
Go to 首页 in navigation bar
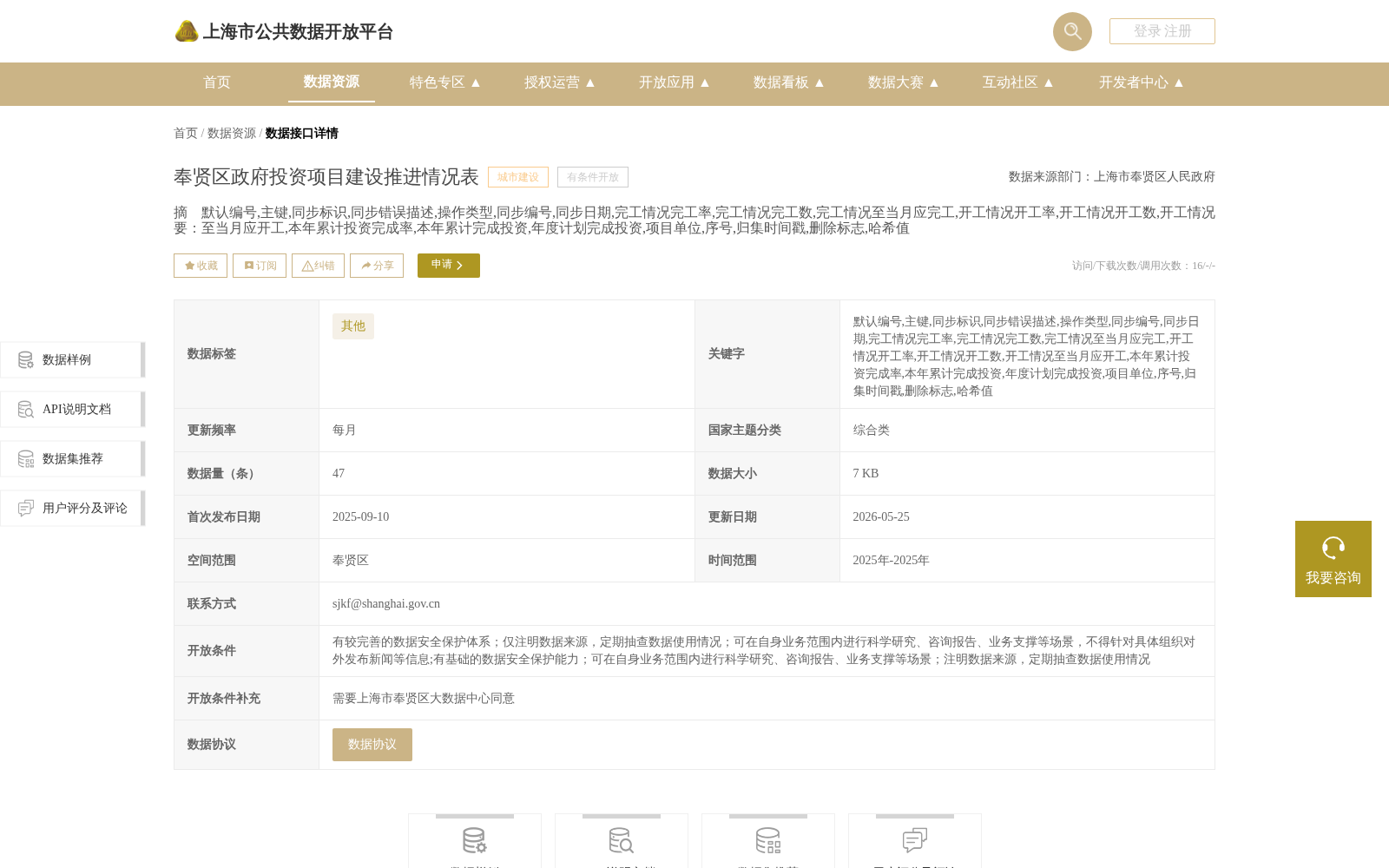click(x=217, y=82)
